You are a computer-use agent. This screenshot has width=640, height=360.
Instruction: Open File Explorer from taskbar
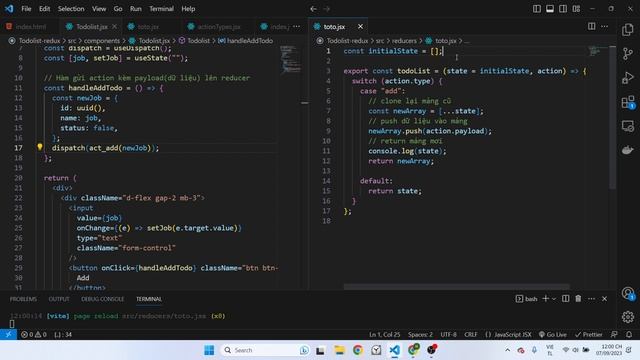tap(339, 350)
